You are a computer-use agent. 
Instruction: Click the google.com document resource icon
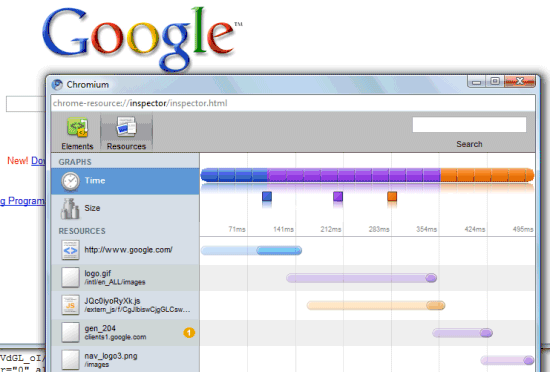coord(70,250)
